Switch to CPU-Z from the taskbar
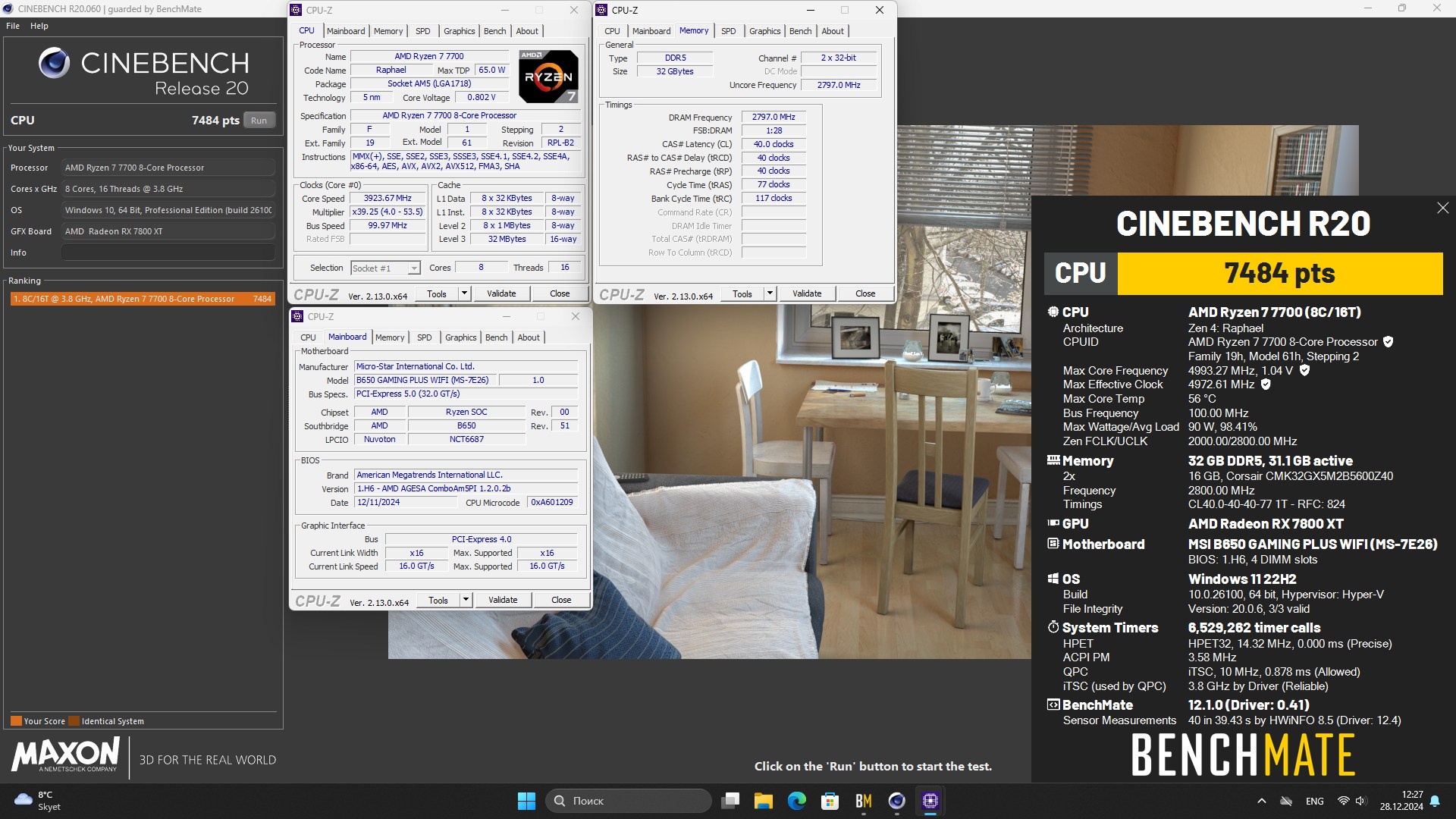1456x819 pixels. pos(930,801)
